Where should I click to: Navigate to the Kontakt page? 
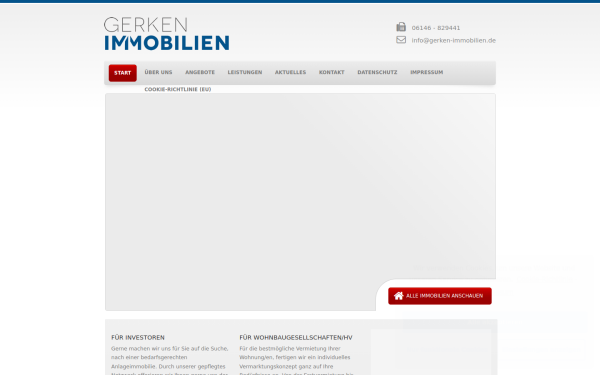click(331, 72)
